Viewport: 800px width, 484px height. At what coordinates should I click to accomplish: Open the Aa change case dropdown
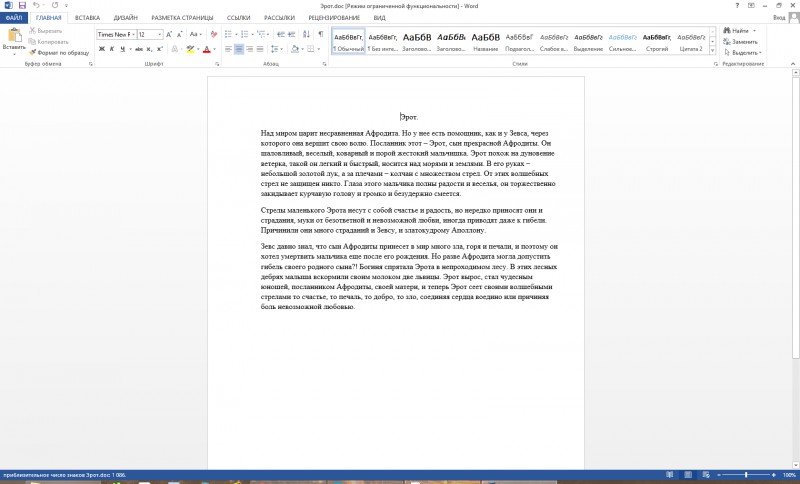click(x=195, y=35)
